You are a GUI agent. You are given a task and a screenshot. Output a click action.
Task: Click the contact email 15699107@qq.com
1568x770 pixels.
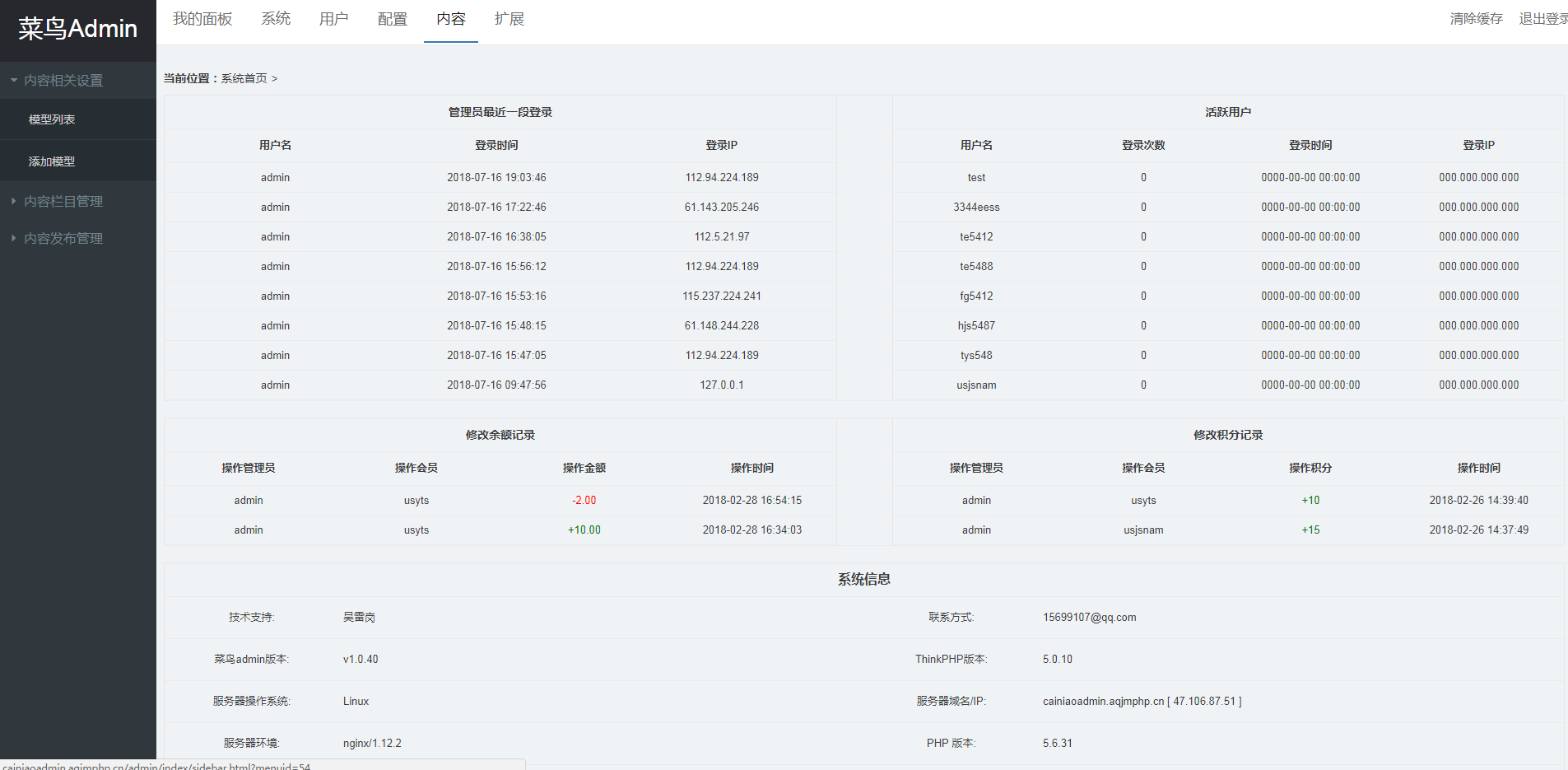pyautogui.click(x=1089, y=618)
